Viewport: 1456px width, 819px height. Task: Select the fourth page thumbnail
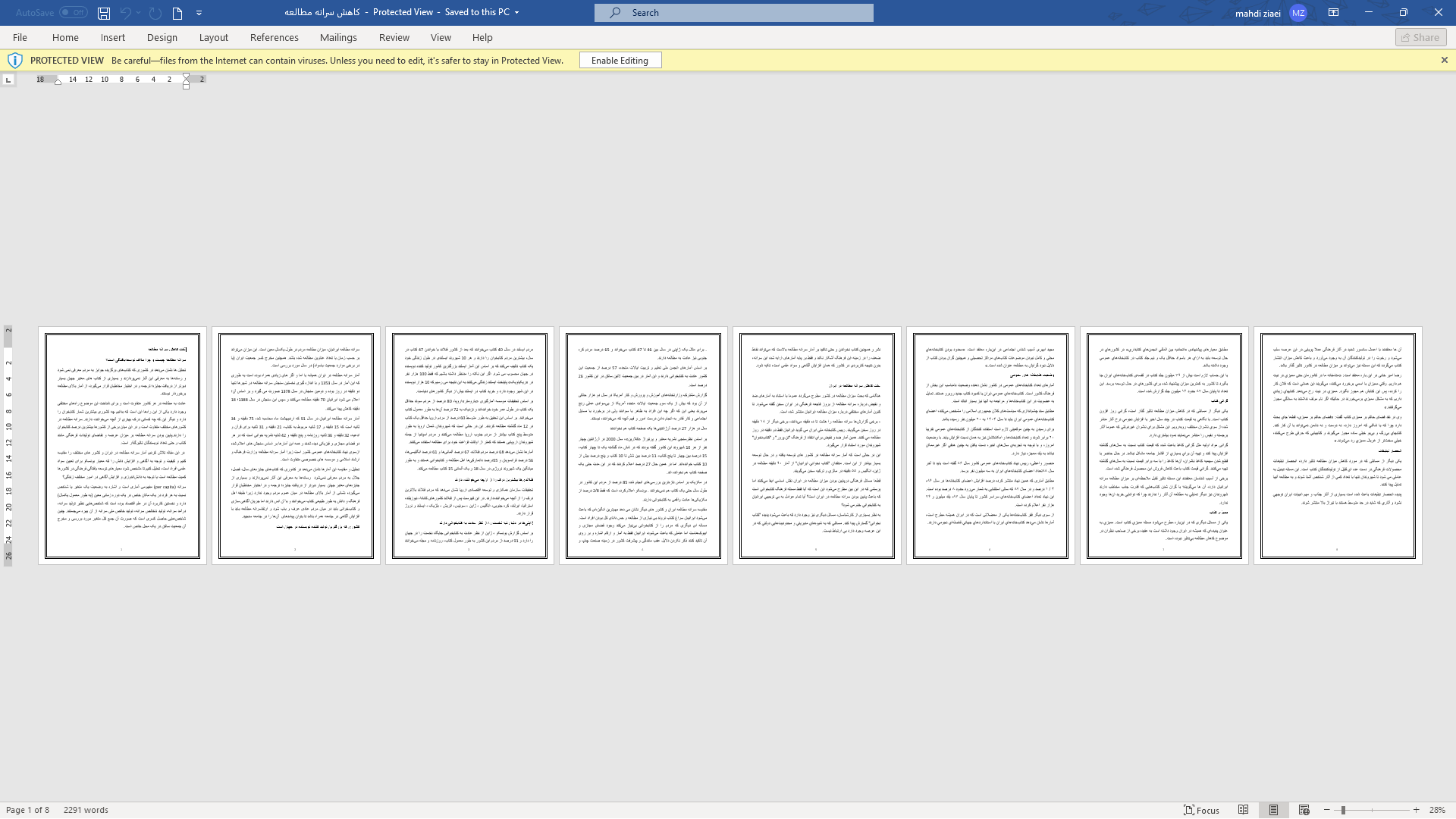[643, 446]
